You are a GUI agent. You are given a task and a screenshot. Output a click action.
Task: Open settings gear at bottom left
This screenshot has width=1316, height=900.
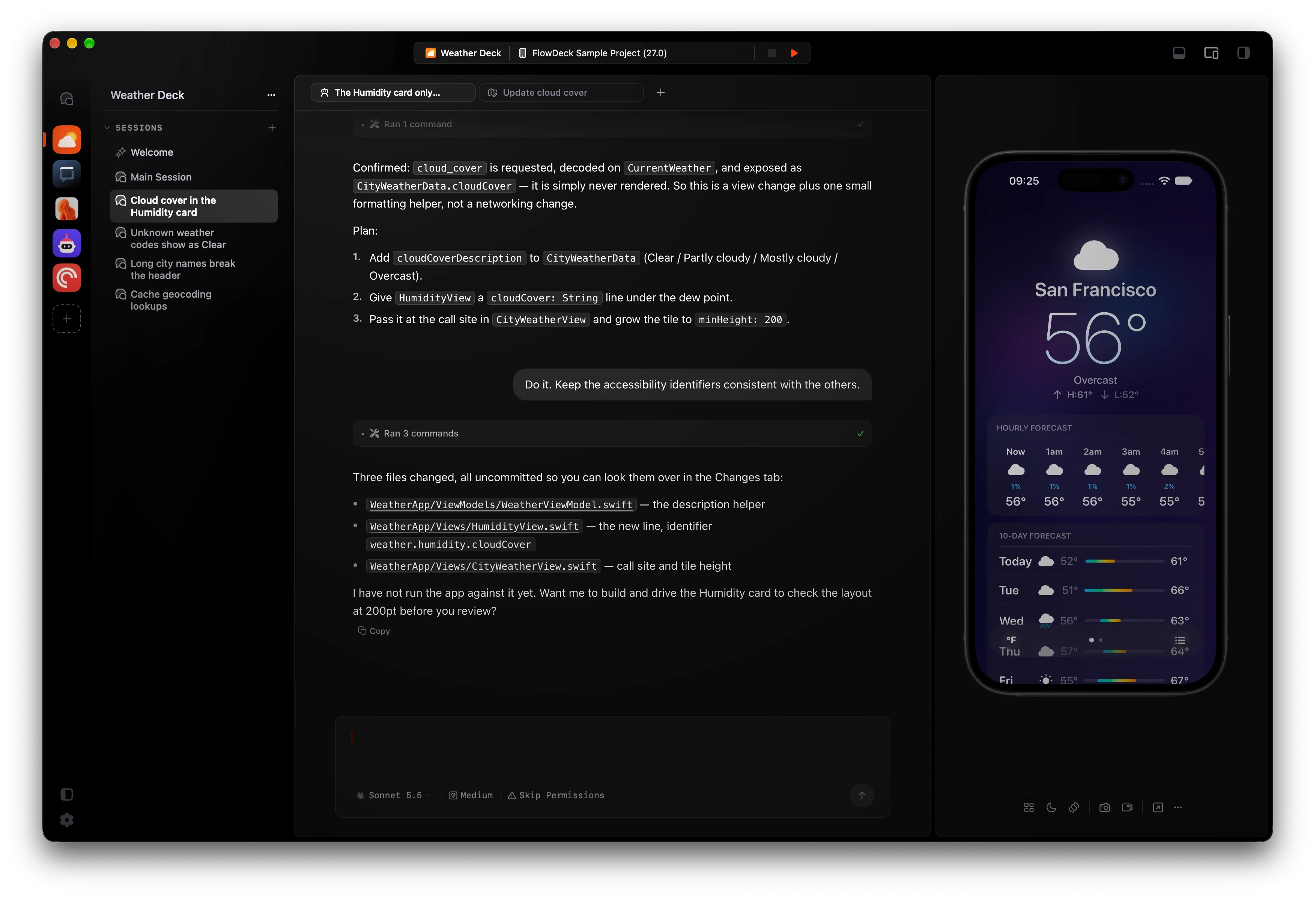[x=67, y=820]
